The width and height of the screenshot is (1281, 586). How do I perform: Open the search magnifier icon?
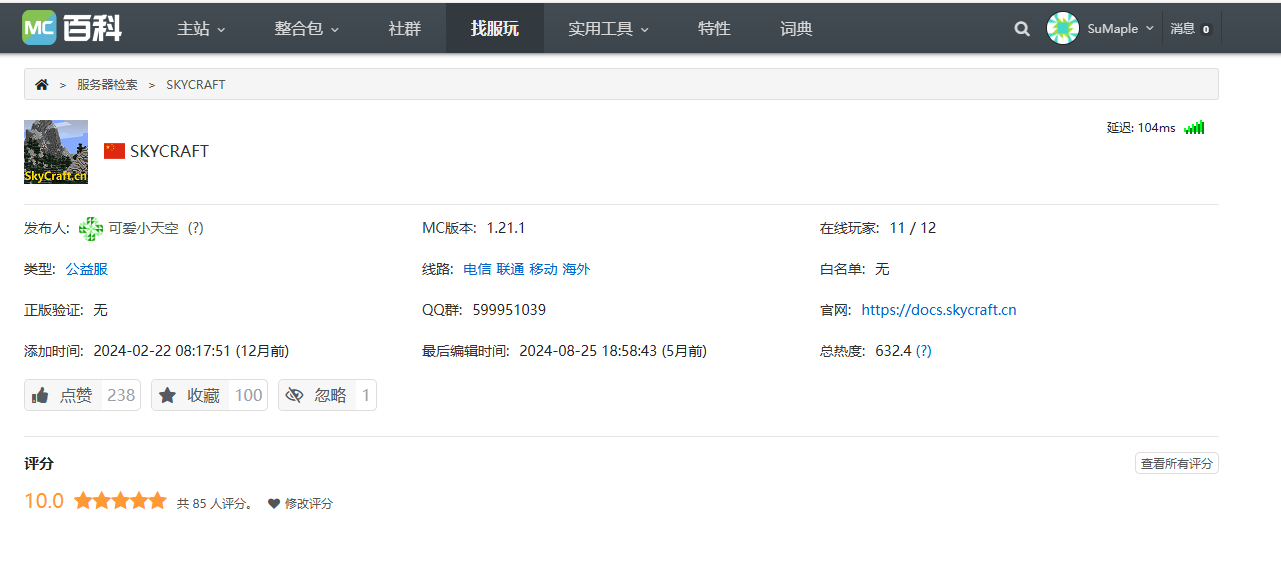tap(1022, 29)
